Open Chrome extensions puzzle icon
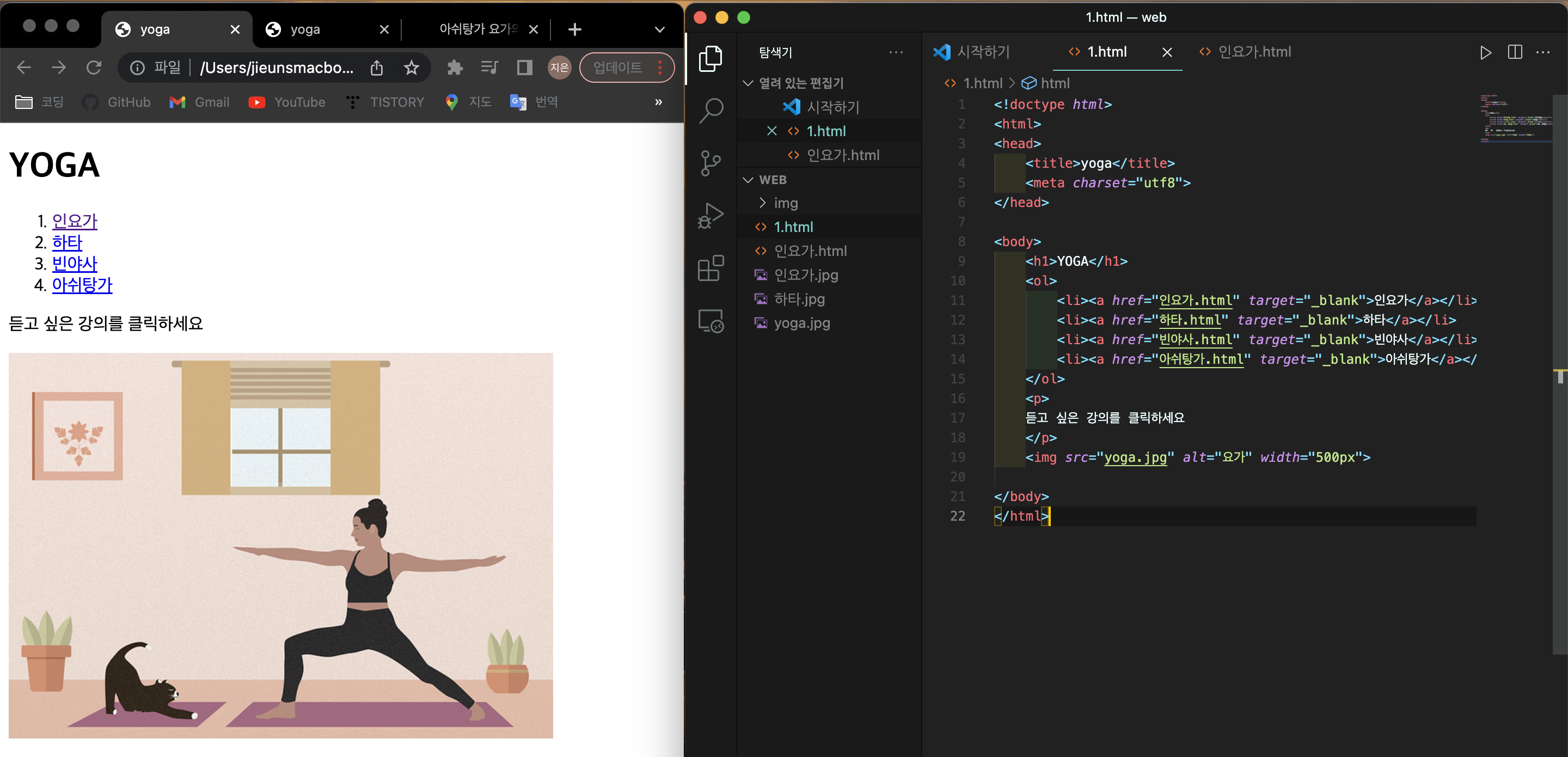This screenshot has height=757, width=1568. [455, 68]
